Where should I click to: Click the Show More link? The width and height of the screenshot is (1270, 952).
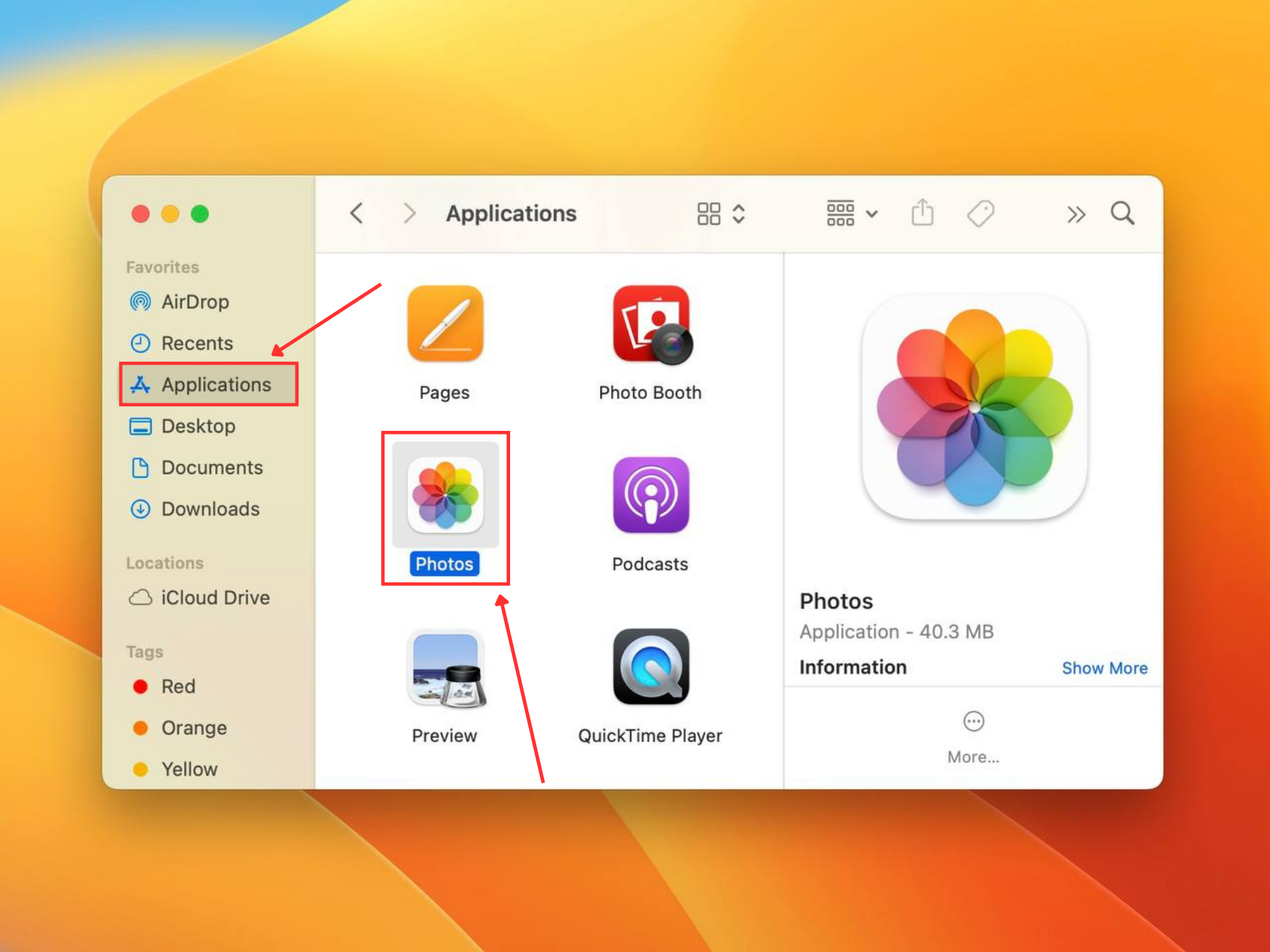pos(1104,668)
